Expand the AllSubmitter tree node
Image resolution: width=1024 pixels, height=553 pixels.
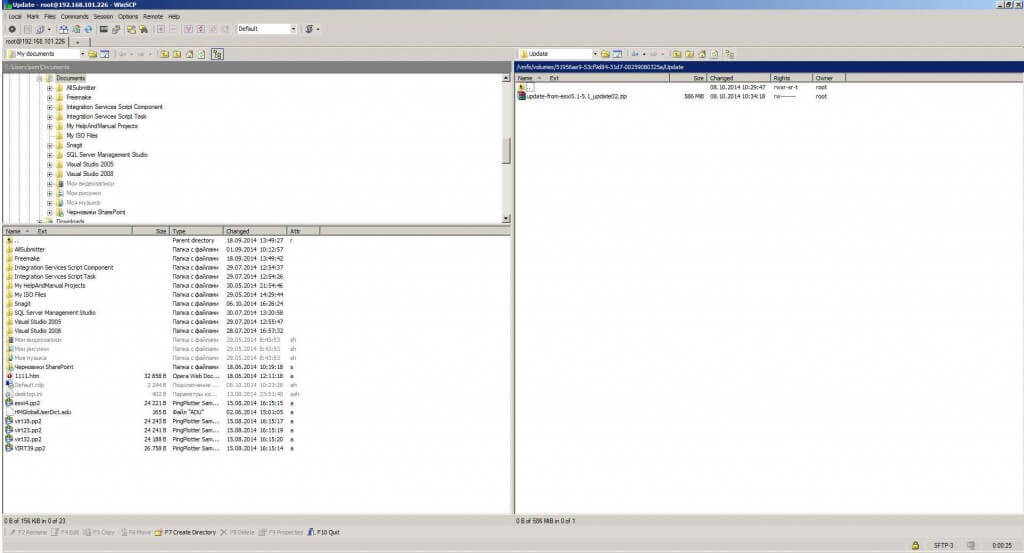pyautogui.click(x=50, y=88)
